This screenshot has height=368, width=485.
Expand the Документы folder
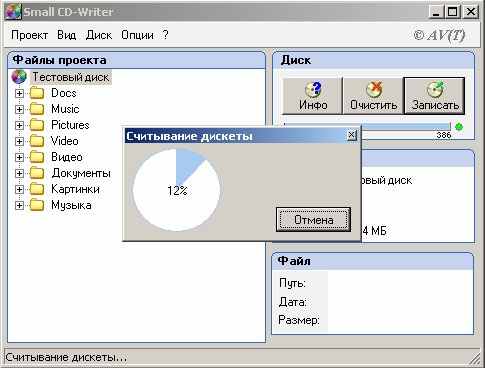(19, 173)
